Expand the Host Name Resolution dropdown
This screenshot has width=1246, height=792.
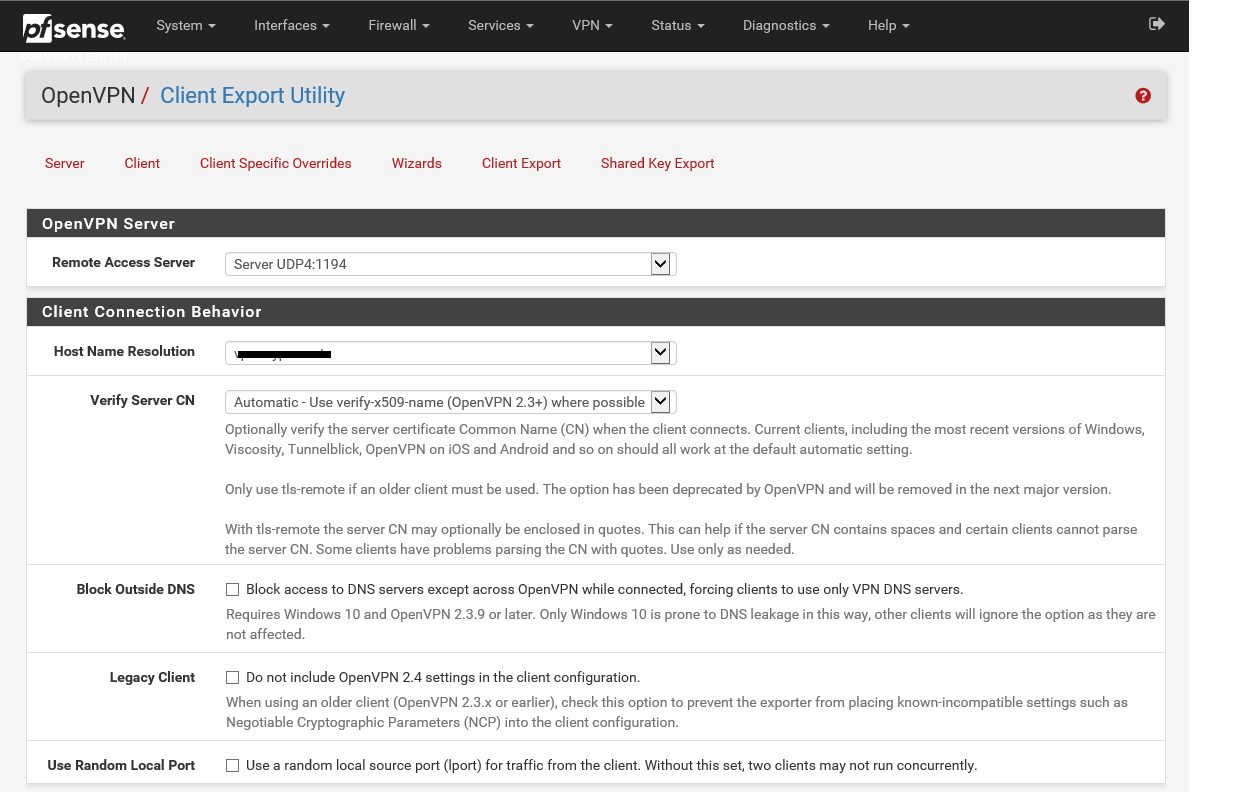pos(450,353)
